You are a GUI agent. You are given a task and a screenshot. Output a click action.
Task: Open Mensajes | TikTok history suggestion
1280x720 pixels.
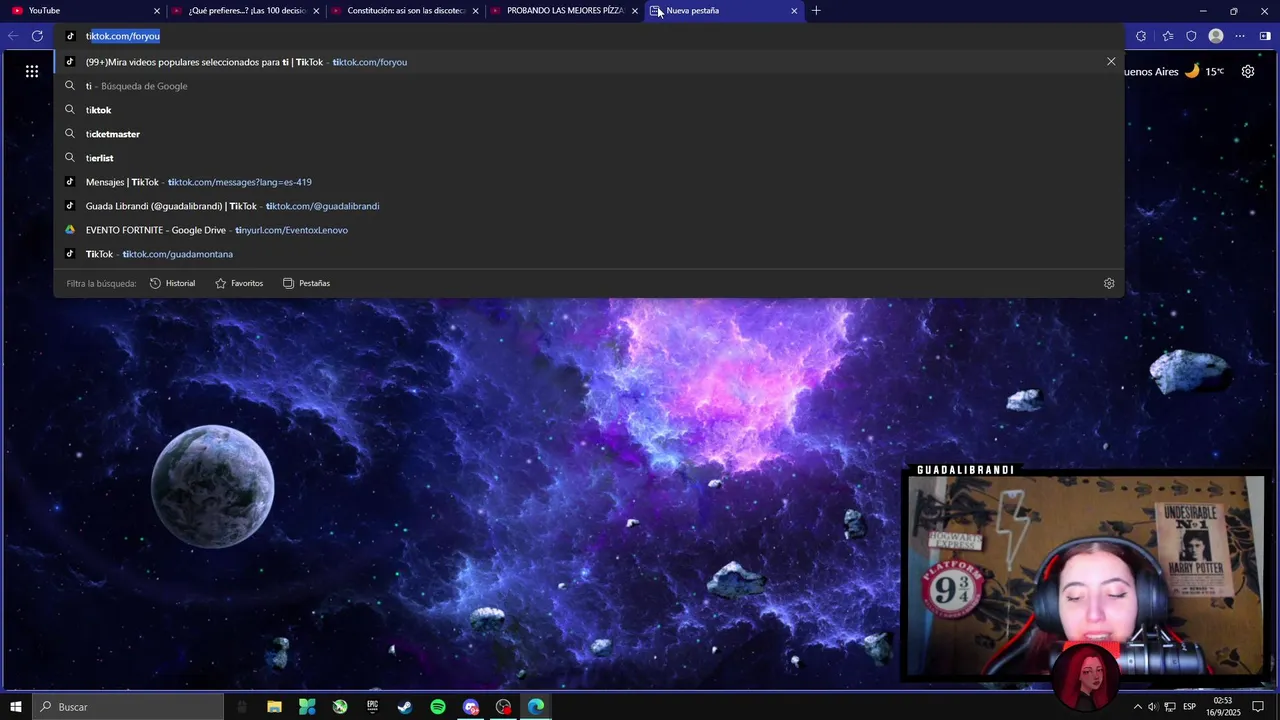pos(590,182)
